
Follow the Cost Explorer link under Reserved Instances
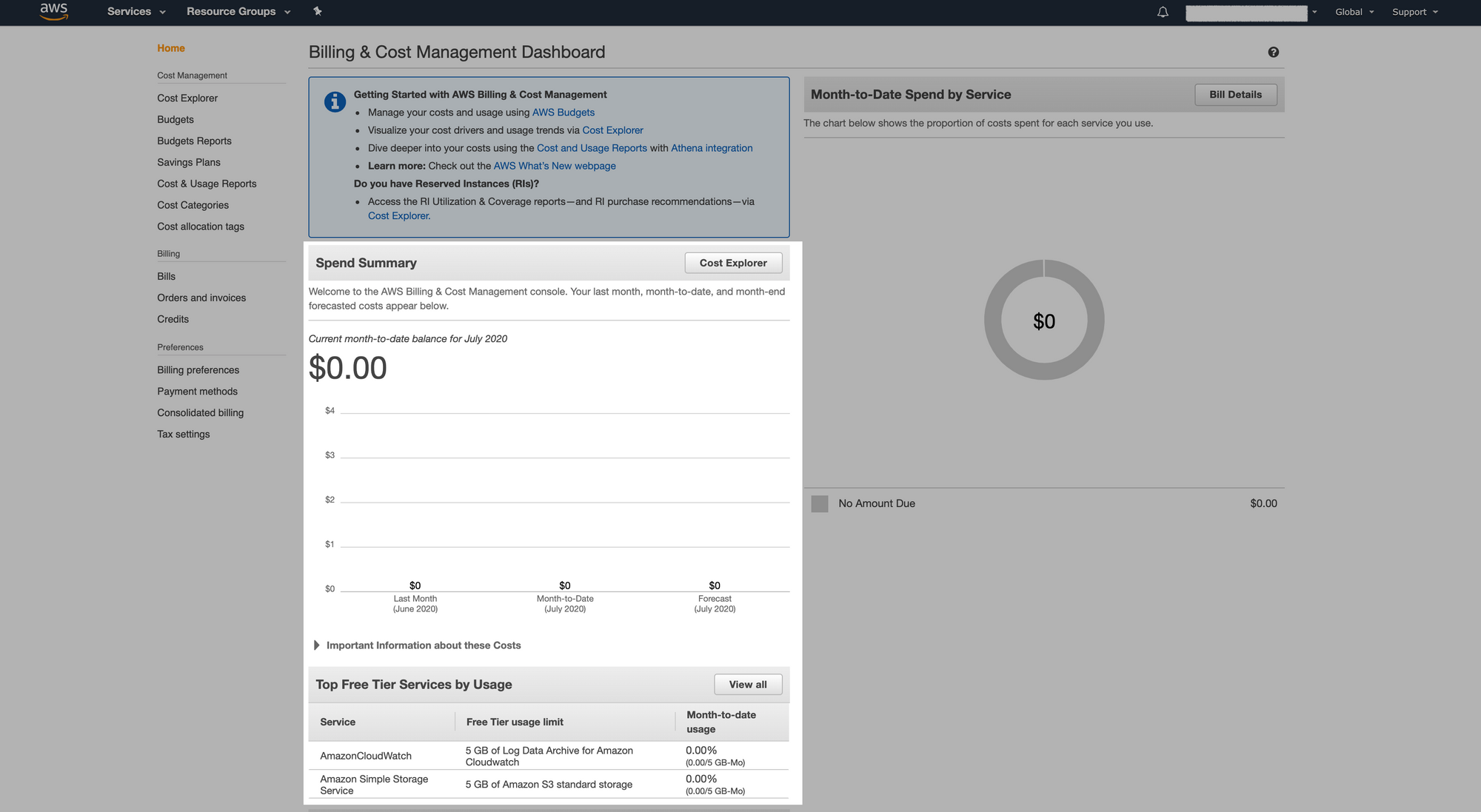click(399, 216)
